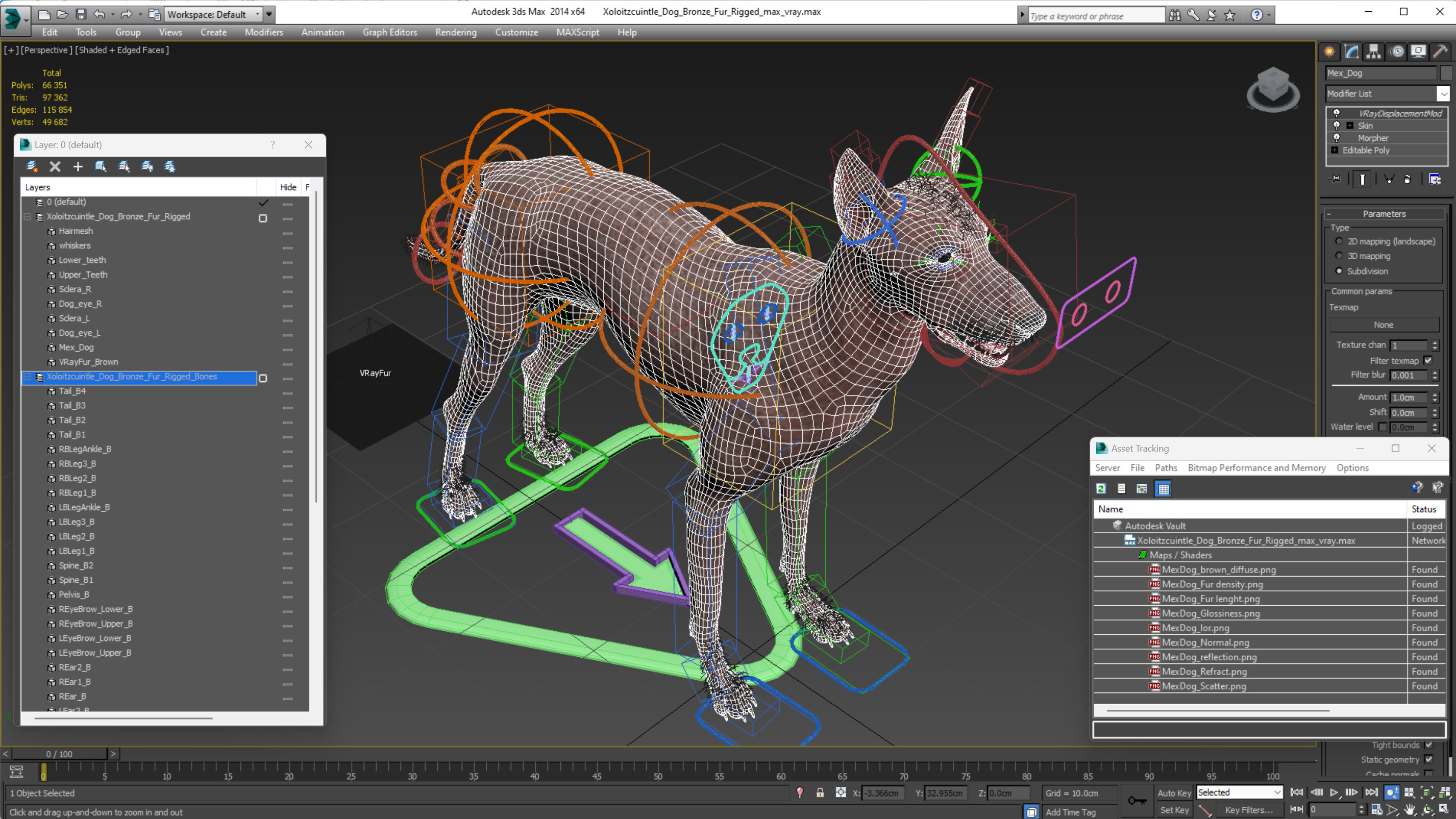
Task: Click the Asset Tracking horizontal scrollbar
Action: 1218,710
